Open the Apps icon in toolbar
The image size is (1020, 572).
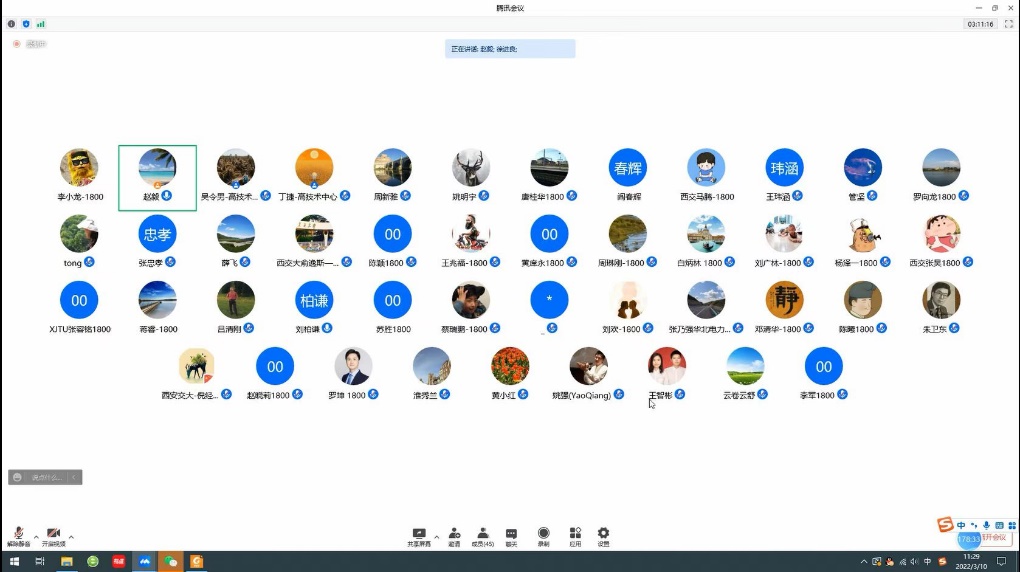point(575,535)
